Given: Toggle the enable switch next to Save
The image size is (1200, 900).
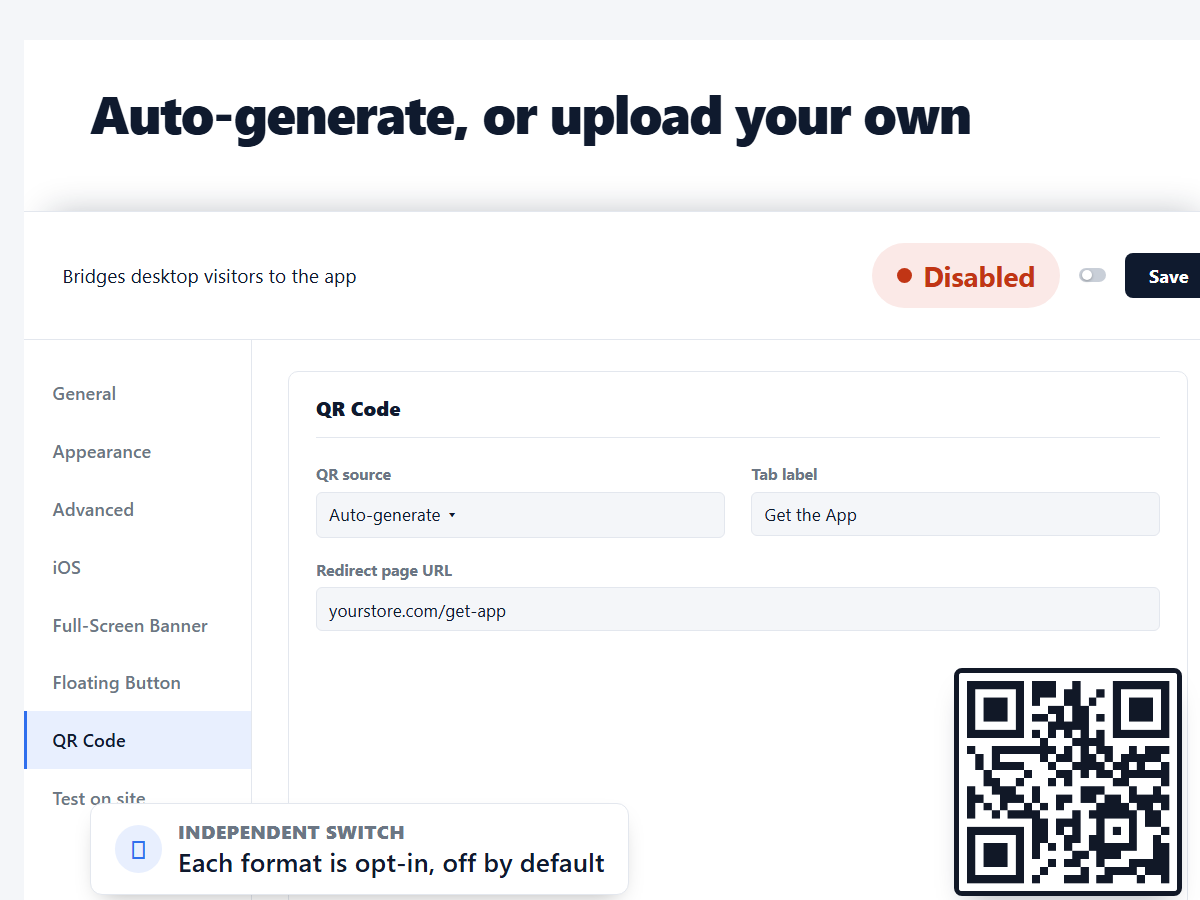Looking at the screenshot, I should [x=1092, y=275].
